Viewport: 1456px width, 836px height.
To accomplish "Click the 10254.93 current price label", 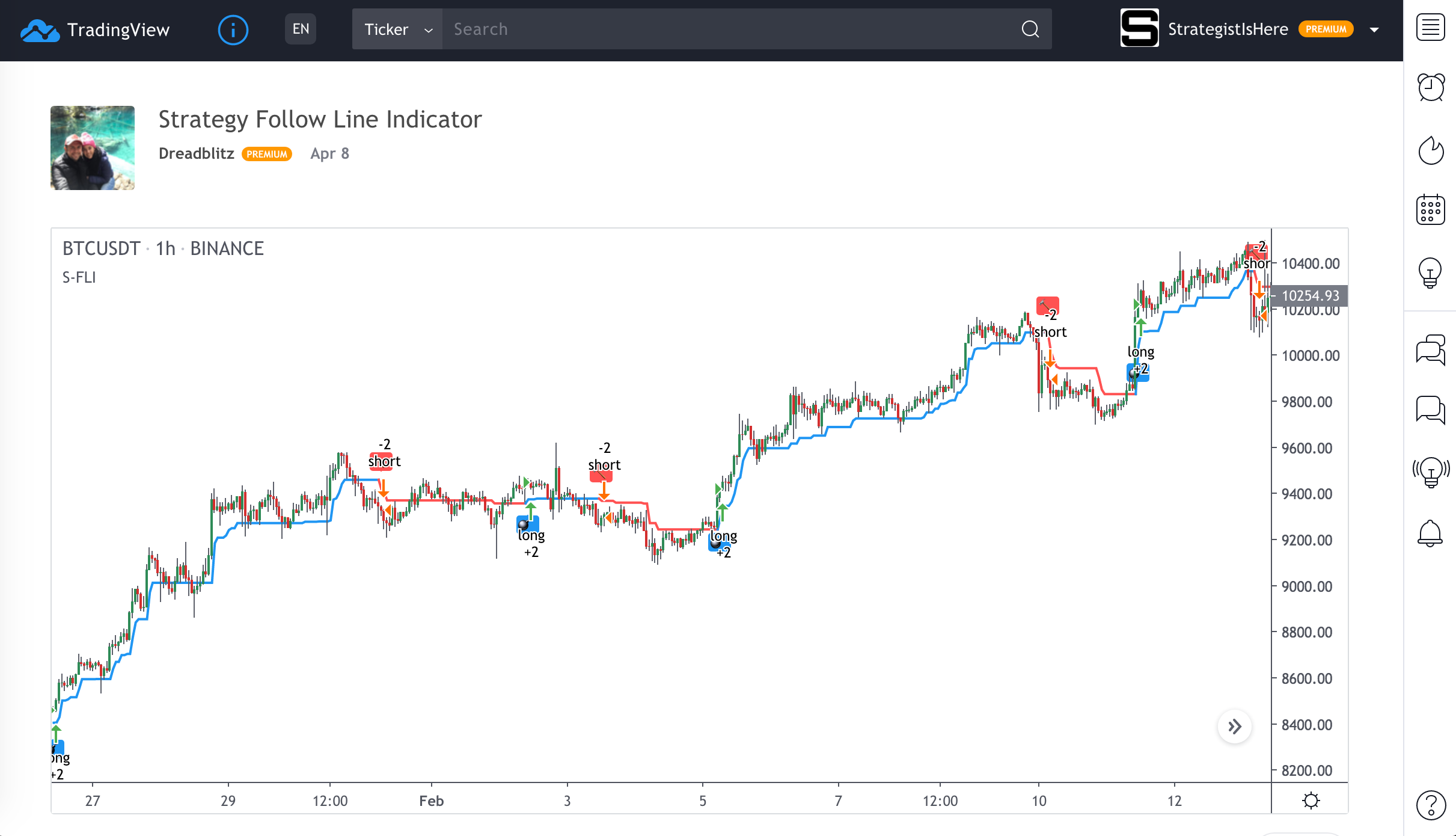I will coord(1310,296).
